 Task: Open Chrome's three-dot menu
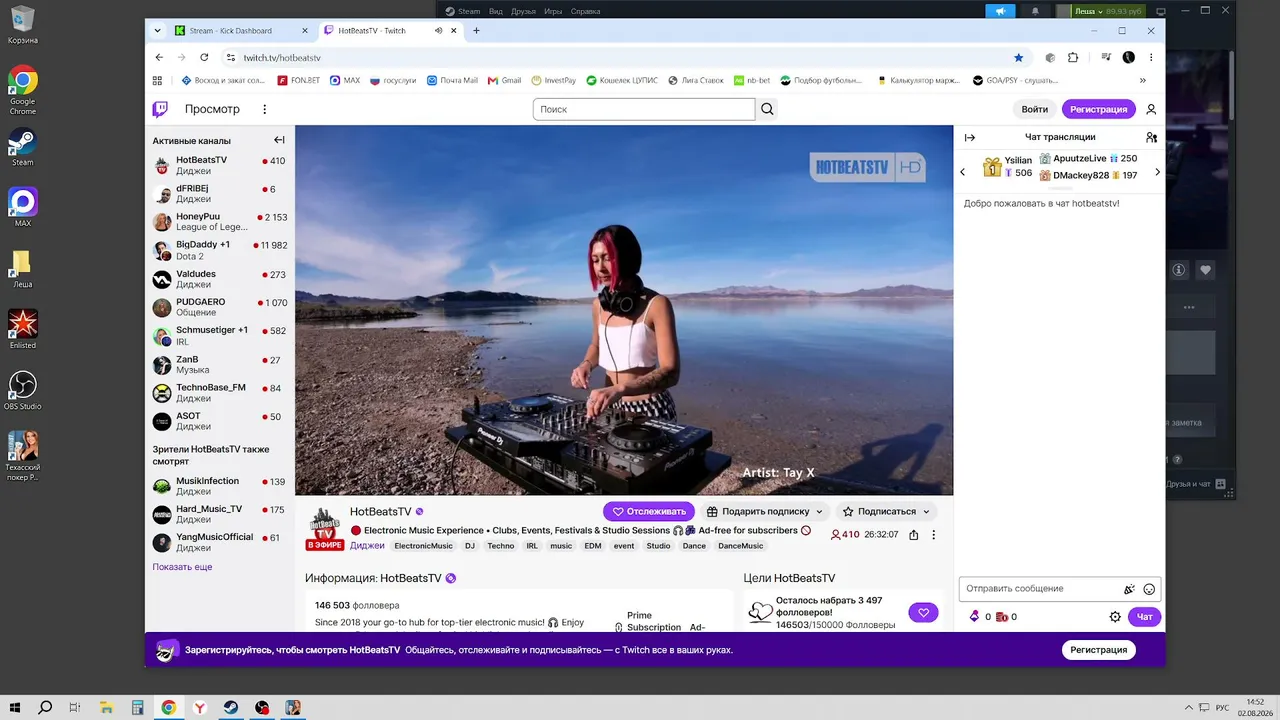pos(1151,58)
